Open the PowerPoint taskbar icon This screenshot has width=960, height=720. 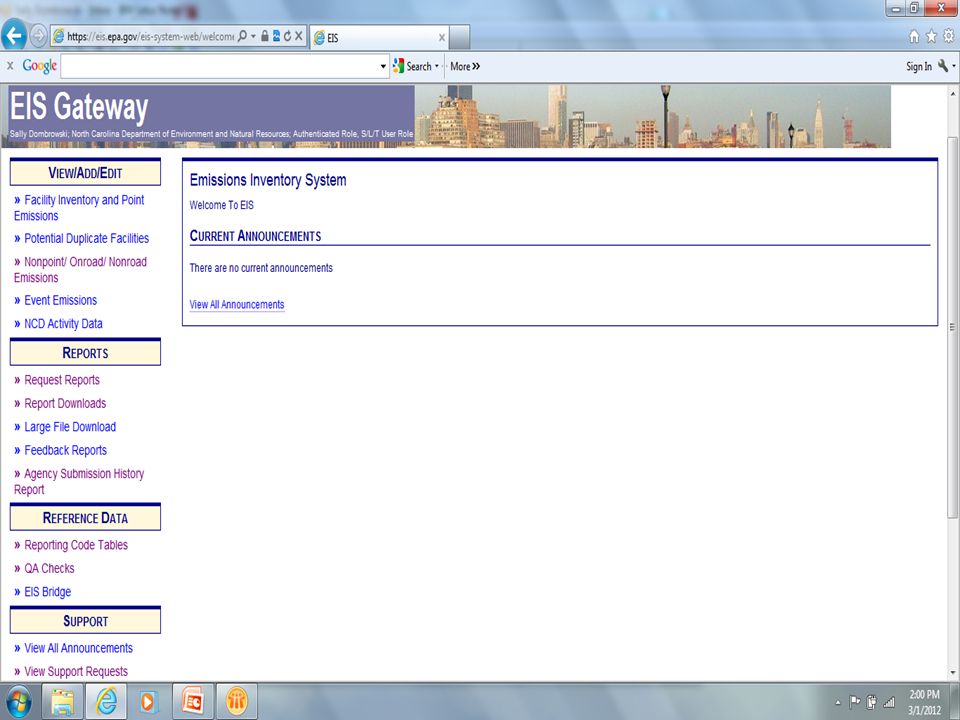[x=193, y=701]
